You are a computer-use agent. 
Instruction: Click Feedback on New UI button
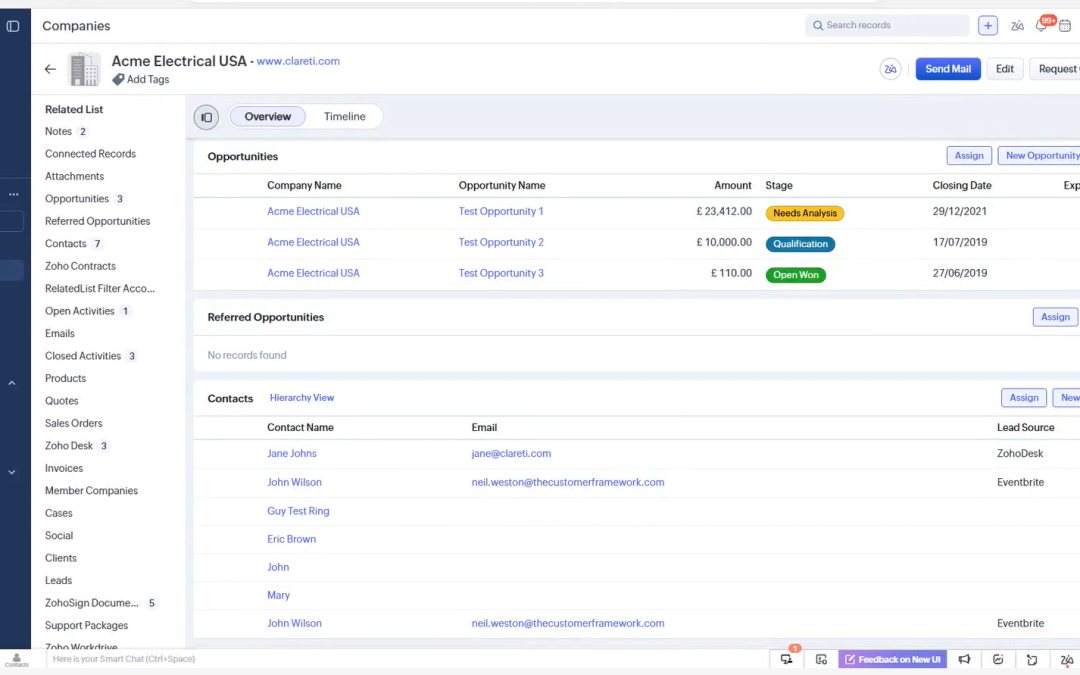[893, 660]
